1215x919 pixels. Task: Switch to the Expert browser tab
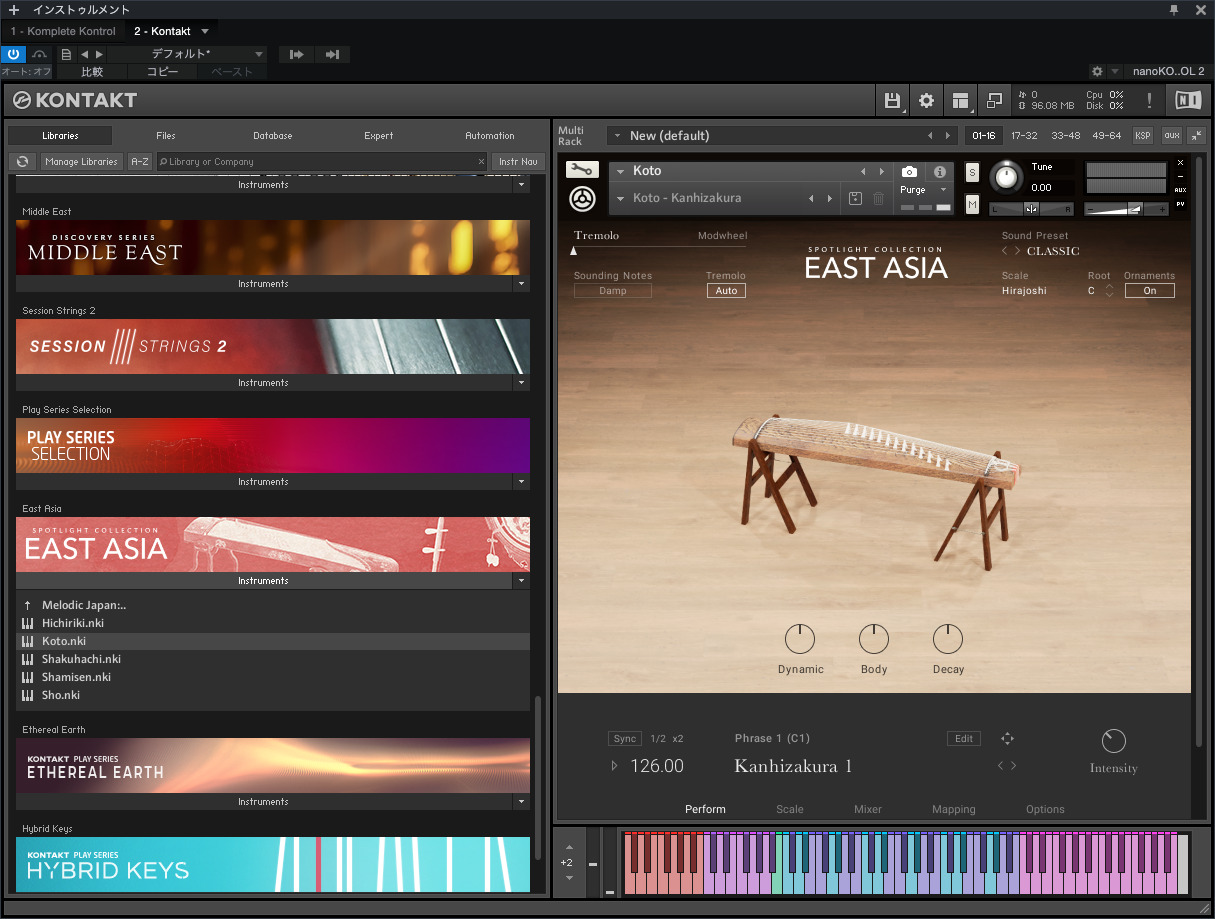tap(379, 136)
